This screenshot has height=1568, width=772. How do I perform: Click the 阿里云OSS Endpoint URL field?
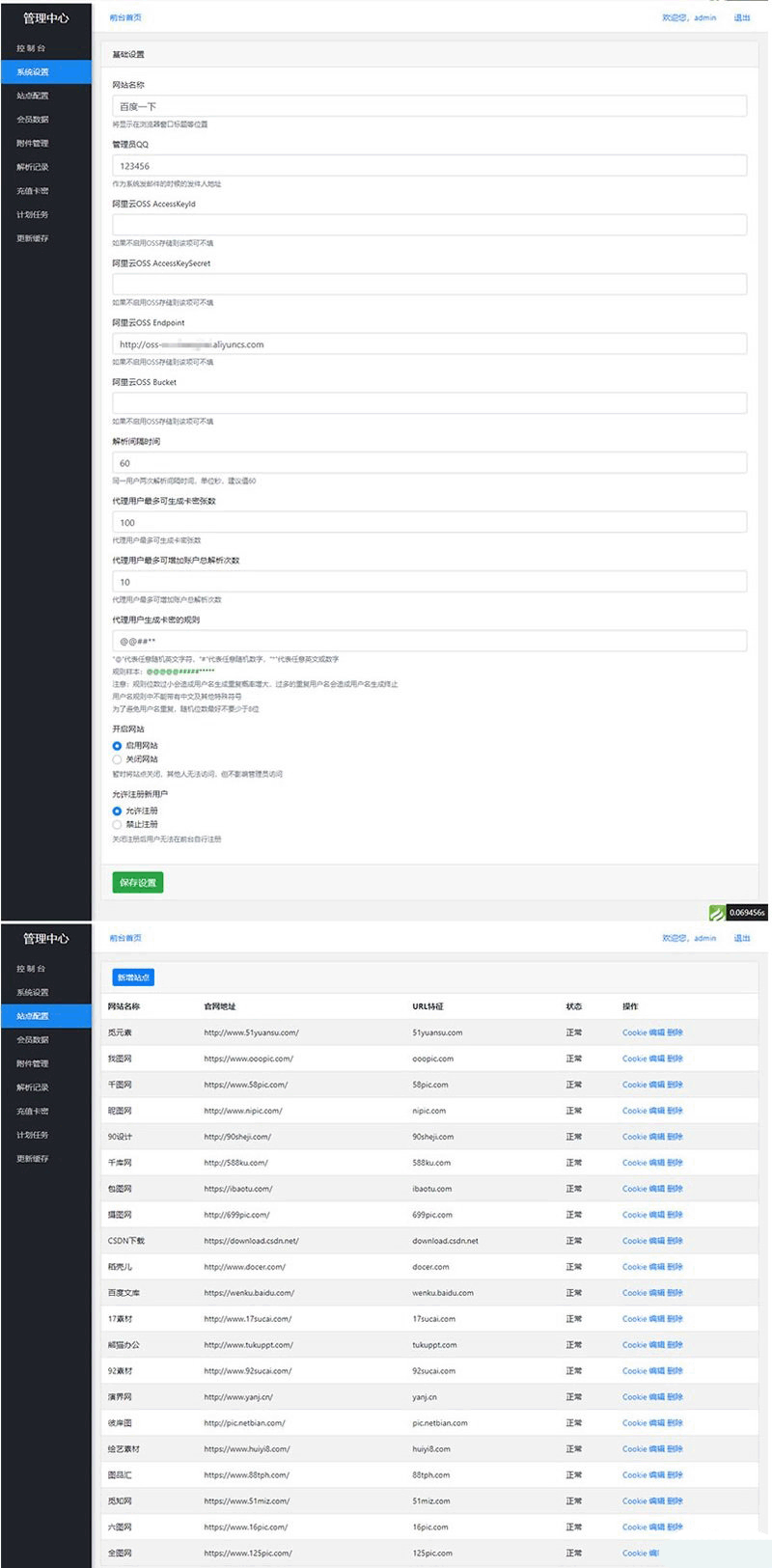tap(429, 344)
